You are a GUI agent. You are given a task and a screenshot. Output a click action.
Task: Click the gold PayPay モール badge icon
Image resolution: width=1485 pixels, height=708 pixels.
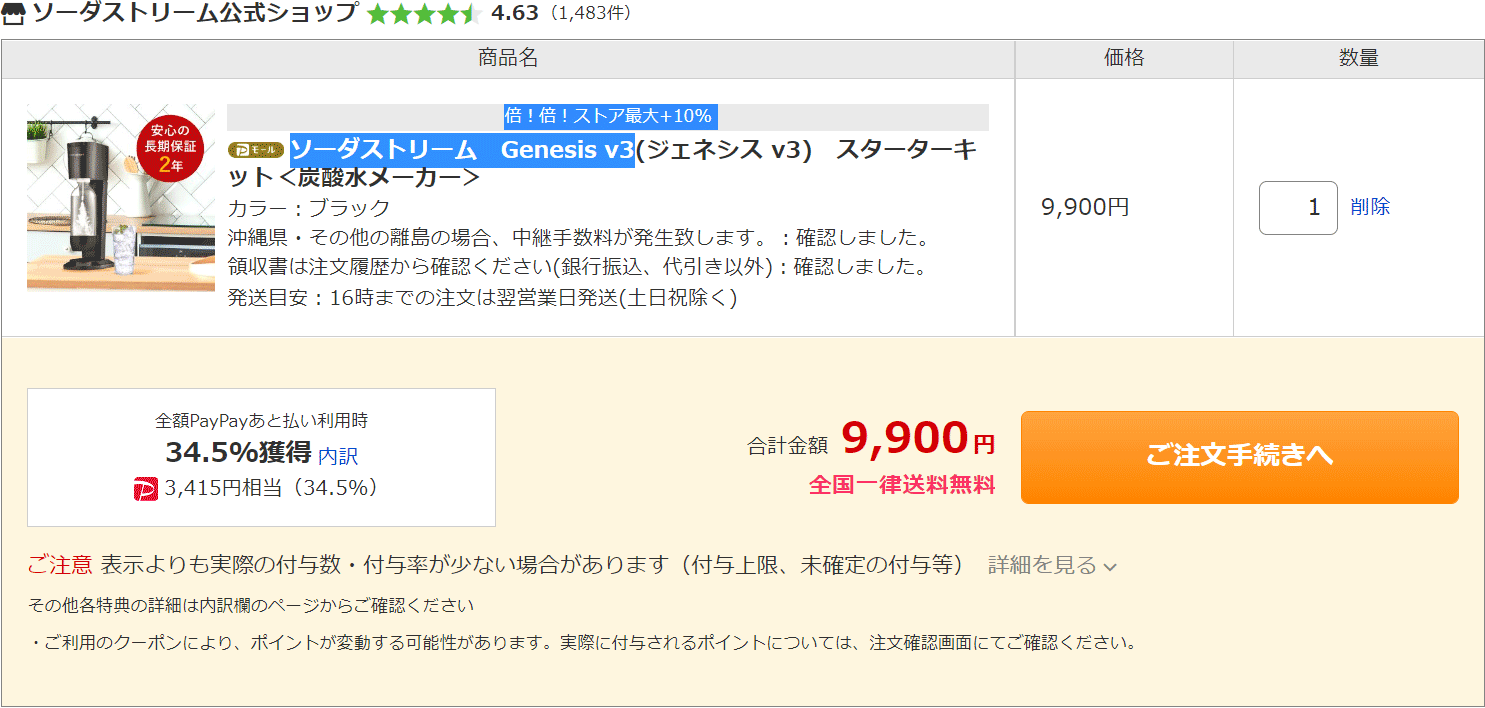pyautogui.click(x=258, y=150)
